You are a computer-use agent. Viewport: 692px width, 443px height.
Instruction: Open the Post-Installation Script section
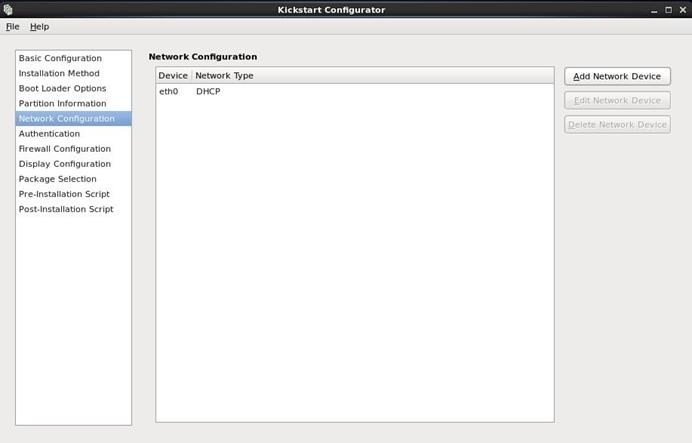(73, 209)
